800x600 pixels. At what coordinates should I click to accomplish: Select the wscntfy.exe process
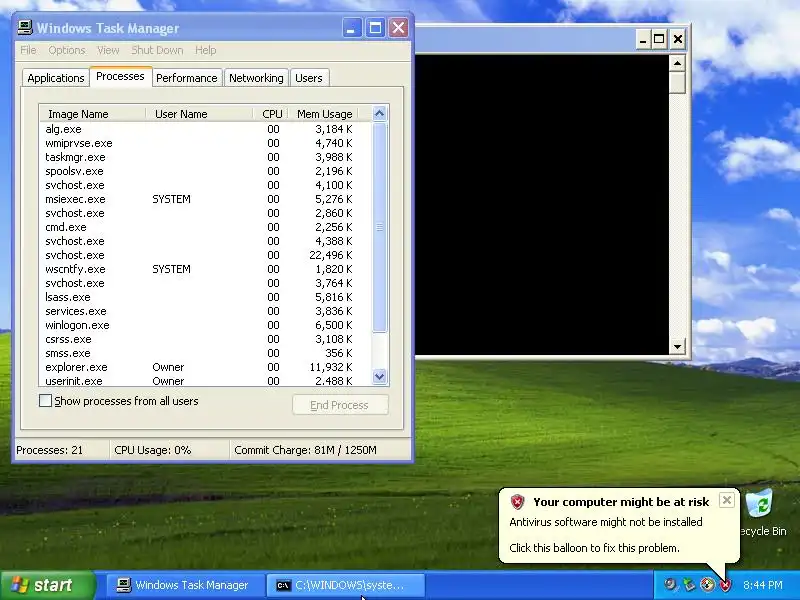pyautogui.click(x=206, y=269)
